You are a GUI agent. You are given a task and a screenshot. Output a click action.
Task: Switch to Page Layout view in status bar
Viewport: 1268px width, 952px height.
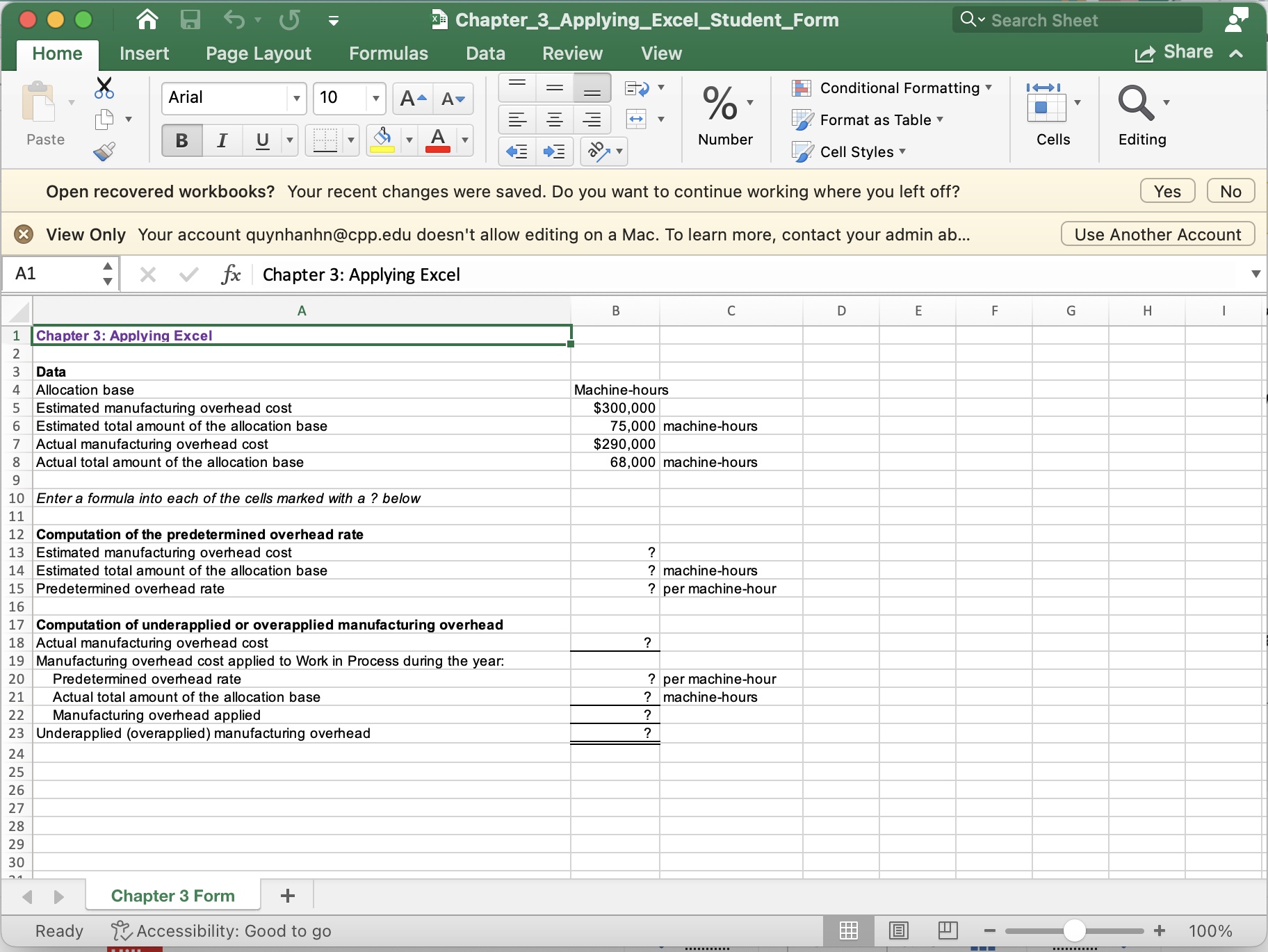coord(900,931)
